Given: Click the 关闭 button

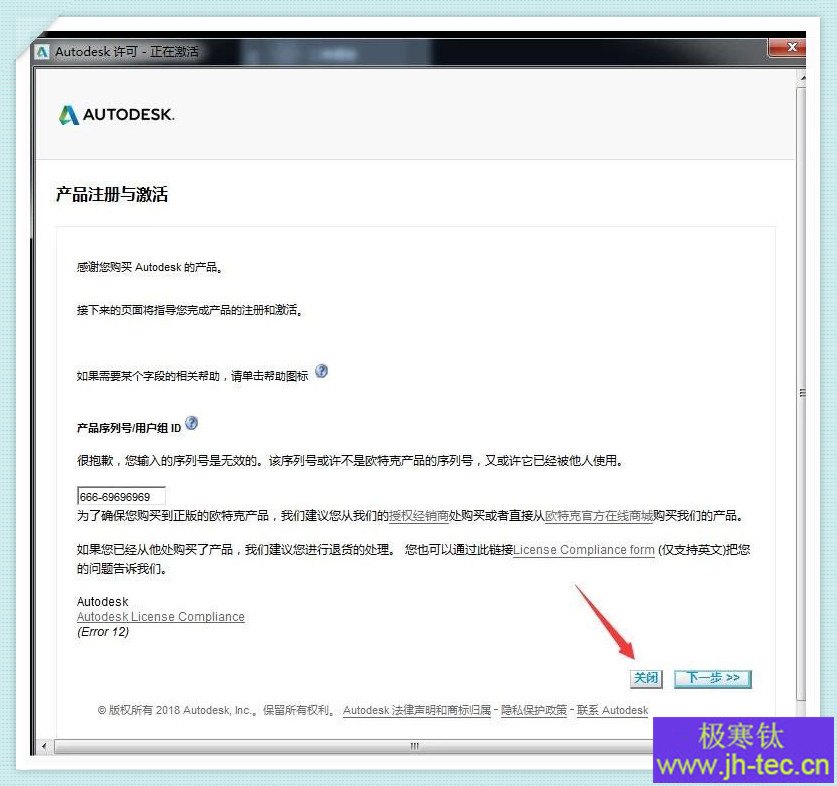Looking at the screenshot, I should click(x=646, y=678).
